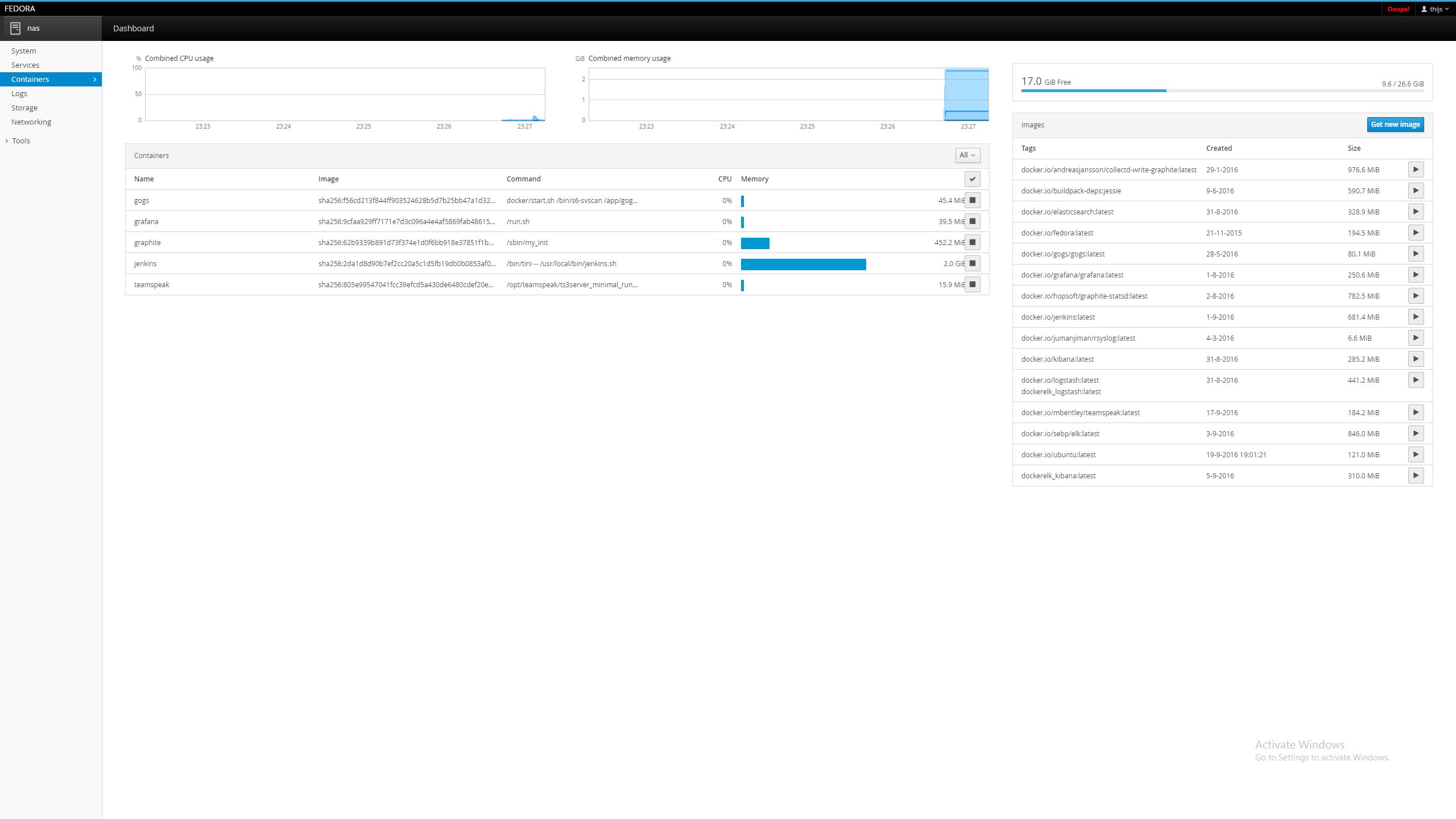Go to the Networking page
This screenshot has width=1456, height=819.
coord(31,122)
